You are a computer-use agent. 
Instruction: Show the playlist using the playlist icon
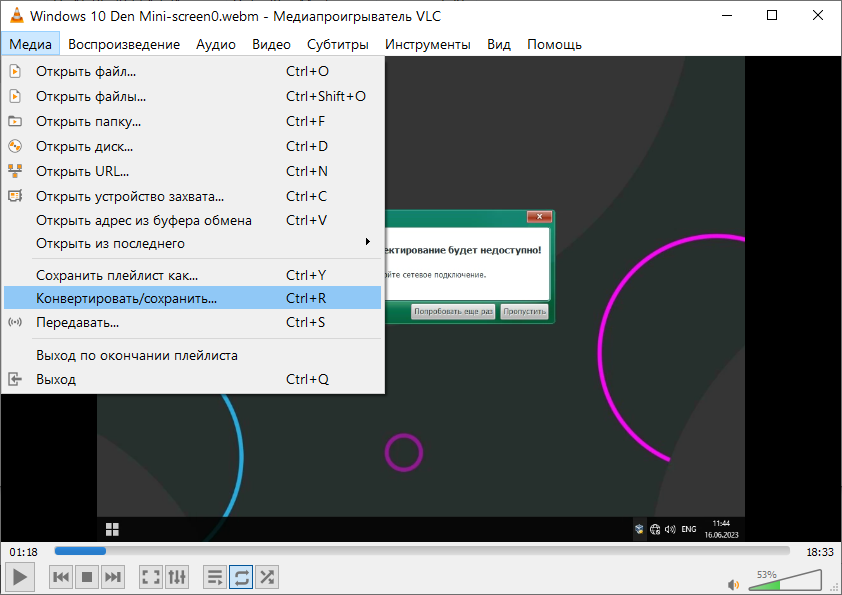coord(214,576)
